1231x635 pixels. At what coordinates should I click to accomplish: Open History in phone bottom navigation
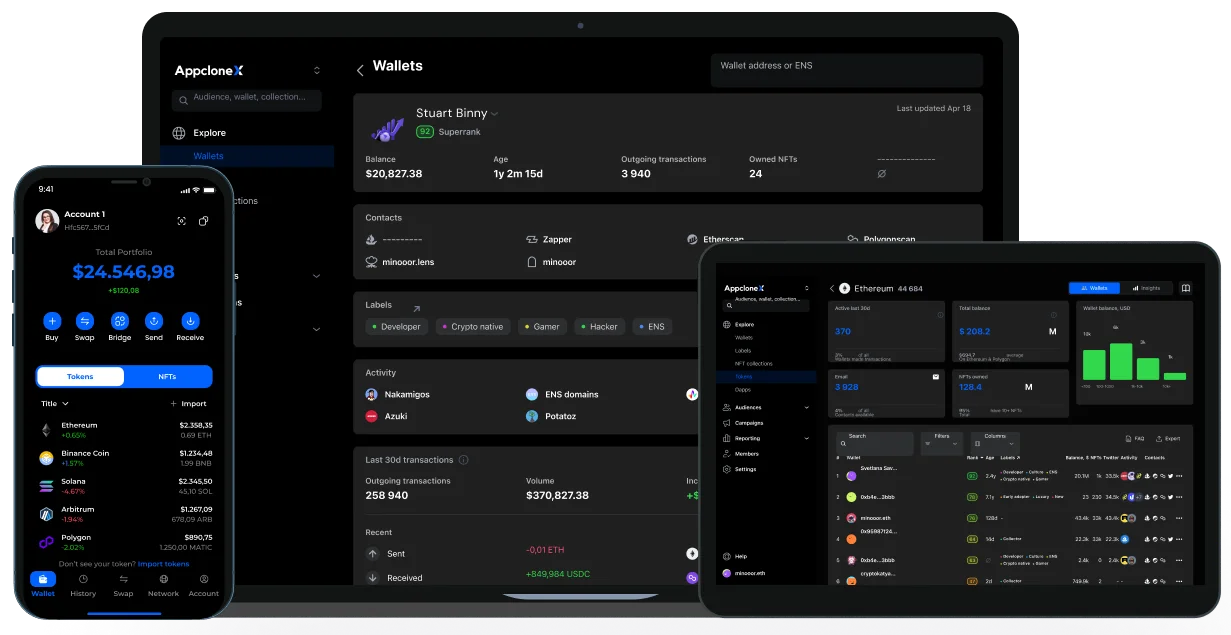(x=83, y=584)
